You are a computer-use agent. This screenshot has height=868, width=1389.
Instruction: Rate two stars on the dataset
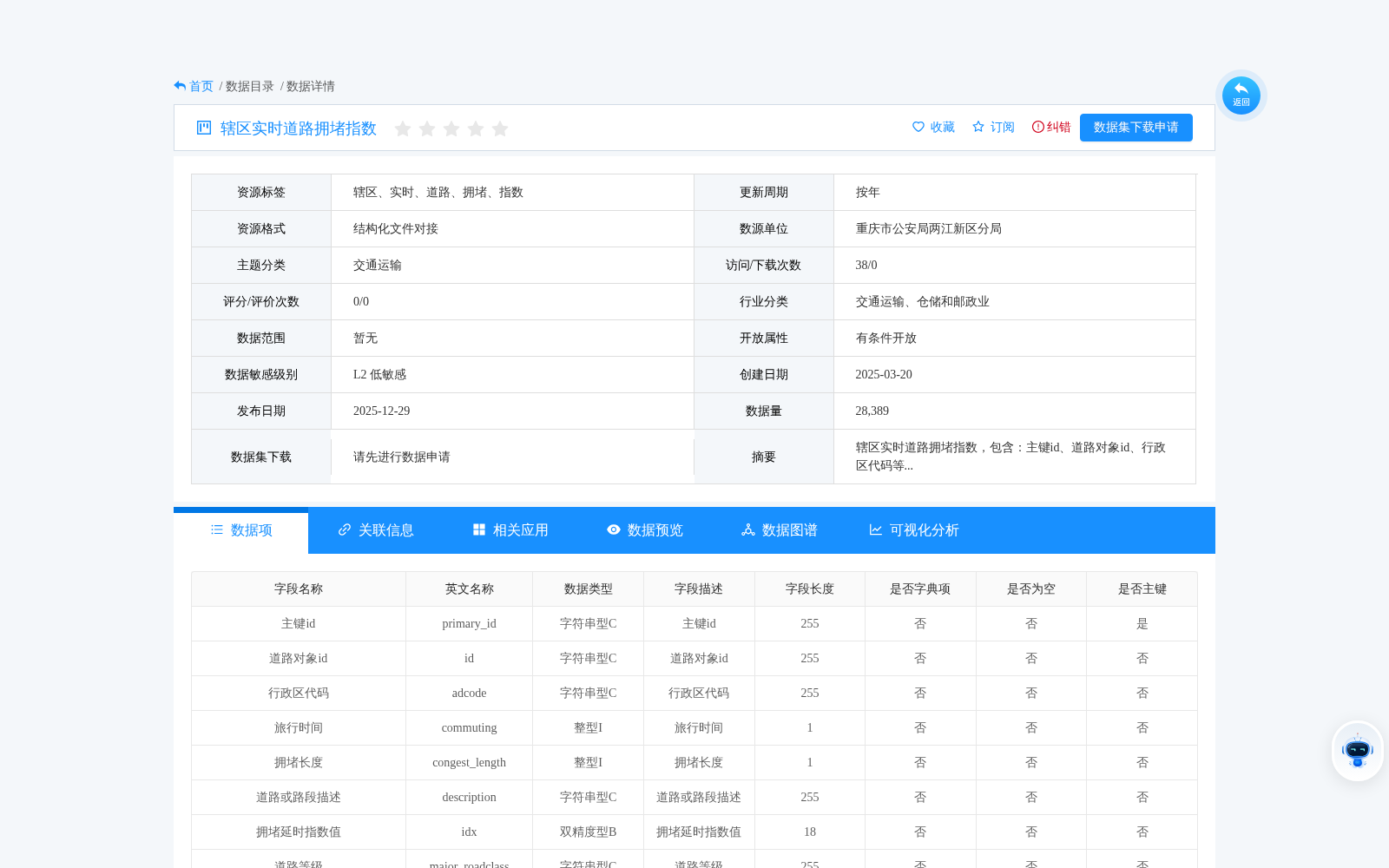pyautogui.click(x=427, y=128)
